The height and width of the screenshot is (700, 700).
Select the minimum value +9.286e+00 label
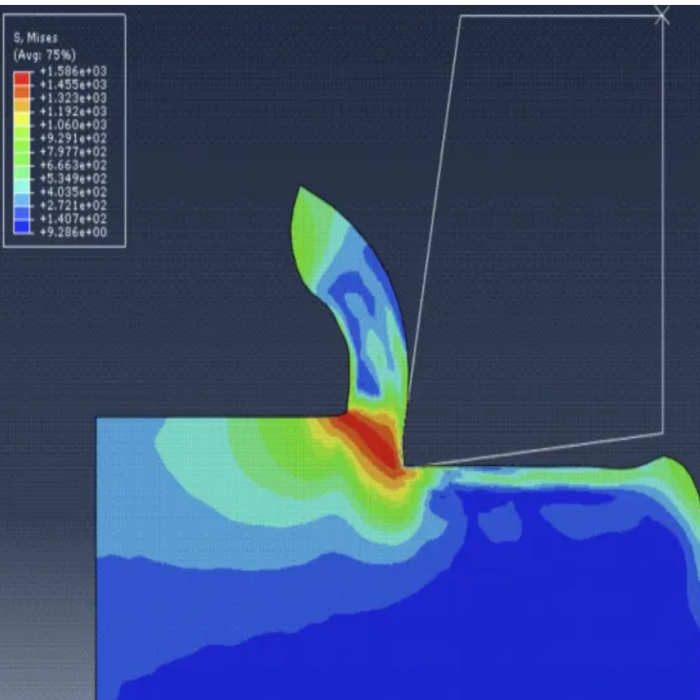click(72, 232)
